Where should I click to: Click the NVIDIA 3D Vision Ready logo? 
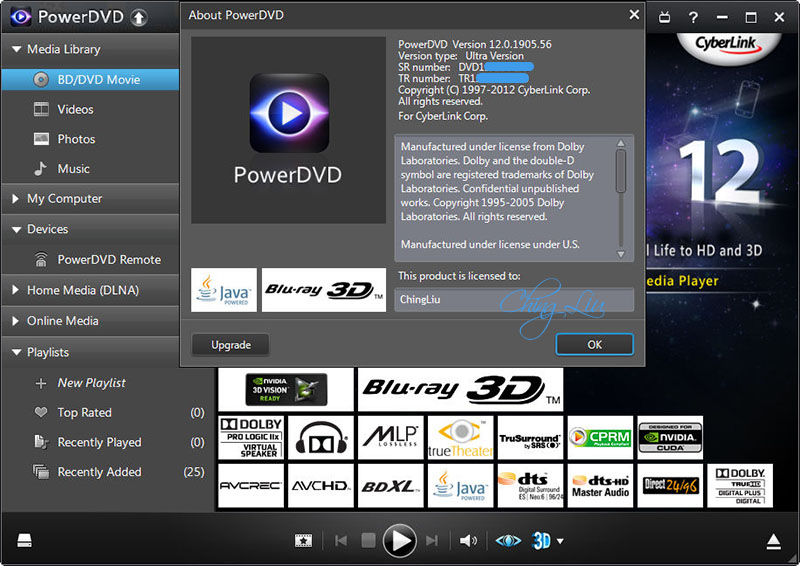tap(286, 389)
